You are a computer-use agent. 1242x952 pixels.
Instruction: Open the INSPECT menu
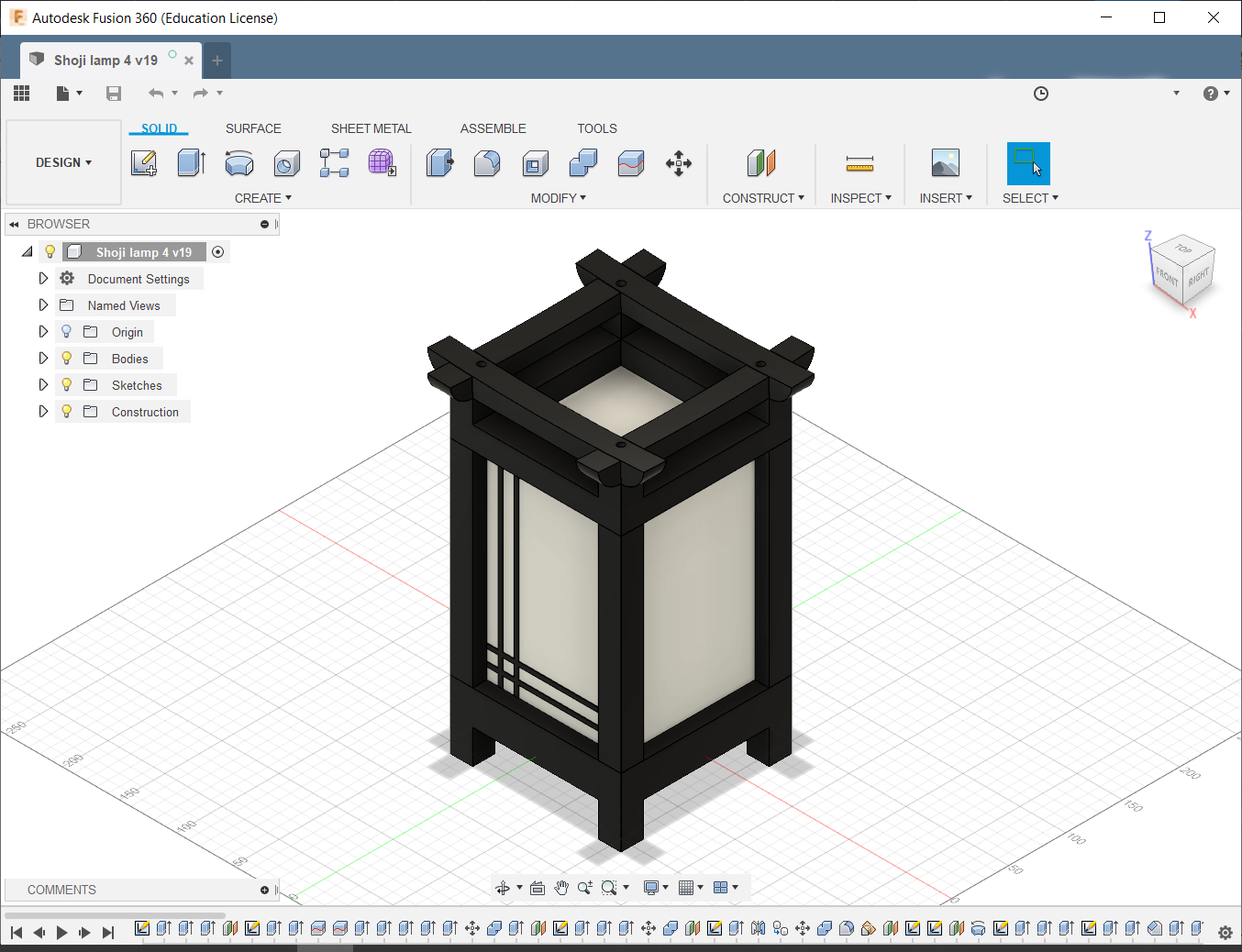point(861,198)
